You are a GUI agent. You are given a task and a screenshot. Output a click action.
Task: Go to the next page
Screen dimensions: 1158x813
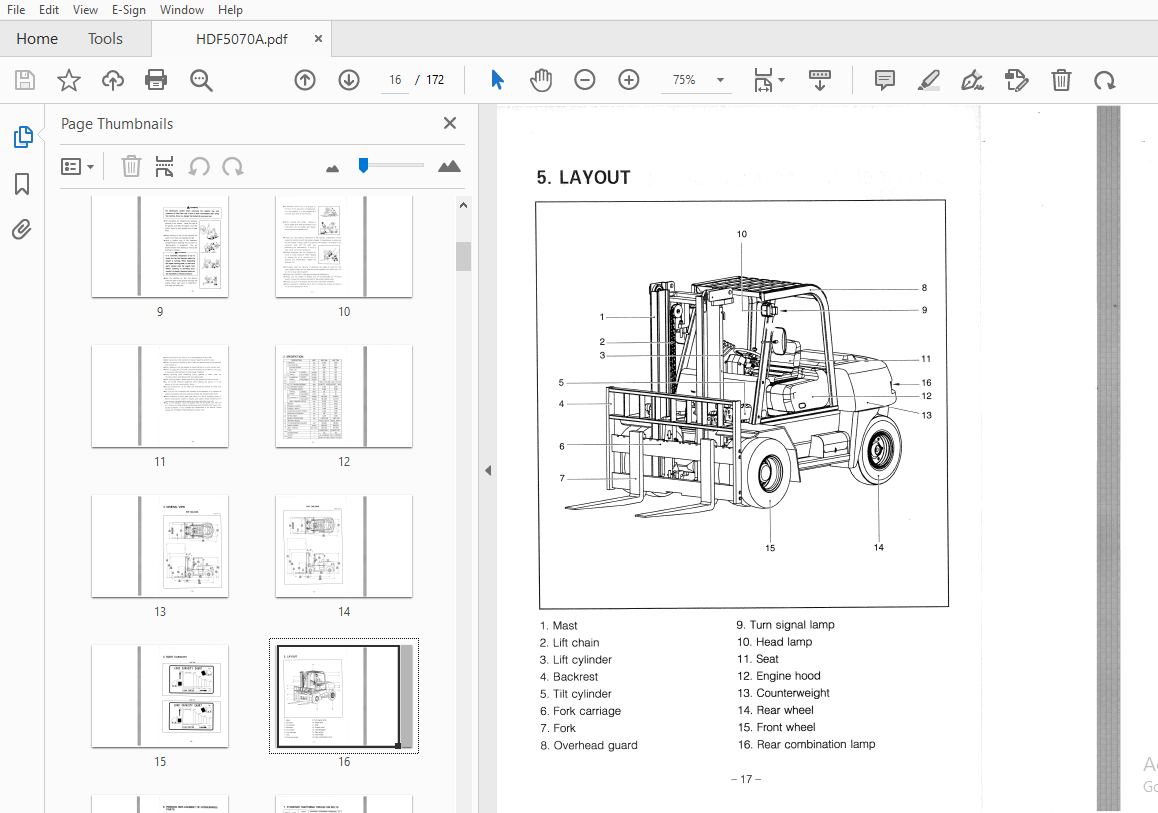349,80
